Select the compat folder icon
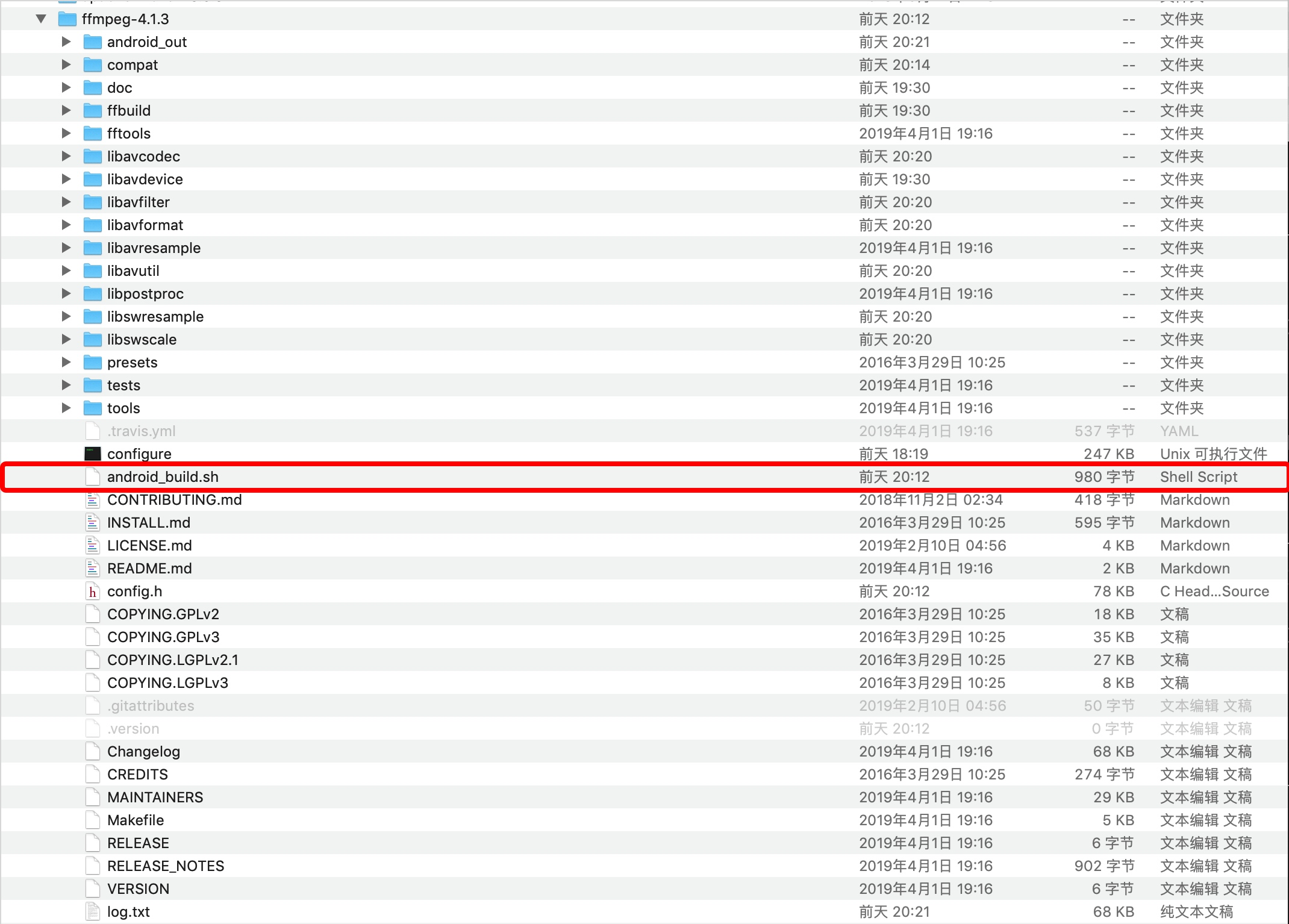 tap(92, 65)
